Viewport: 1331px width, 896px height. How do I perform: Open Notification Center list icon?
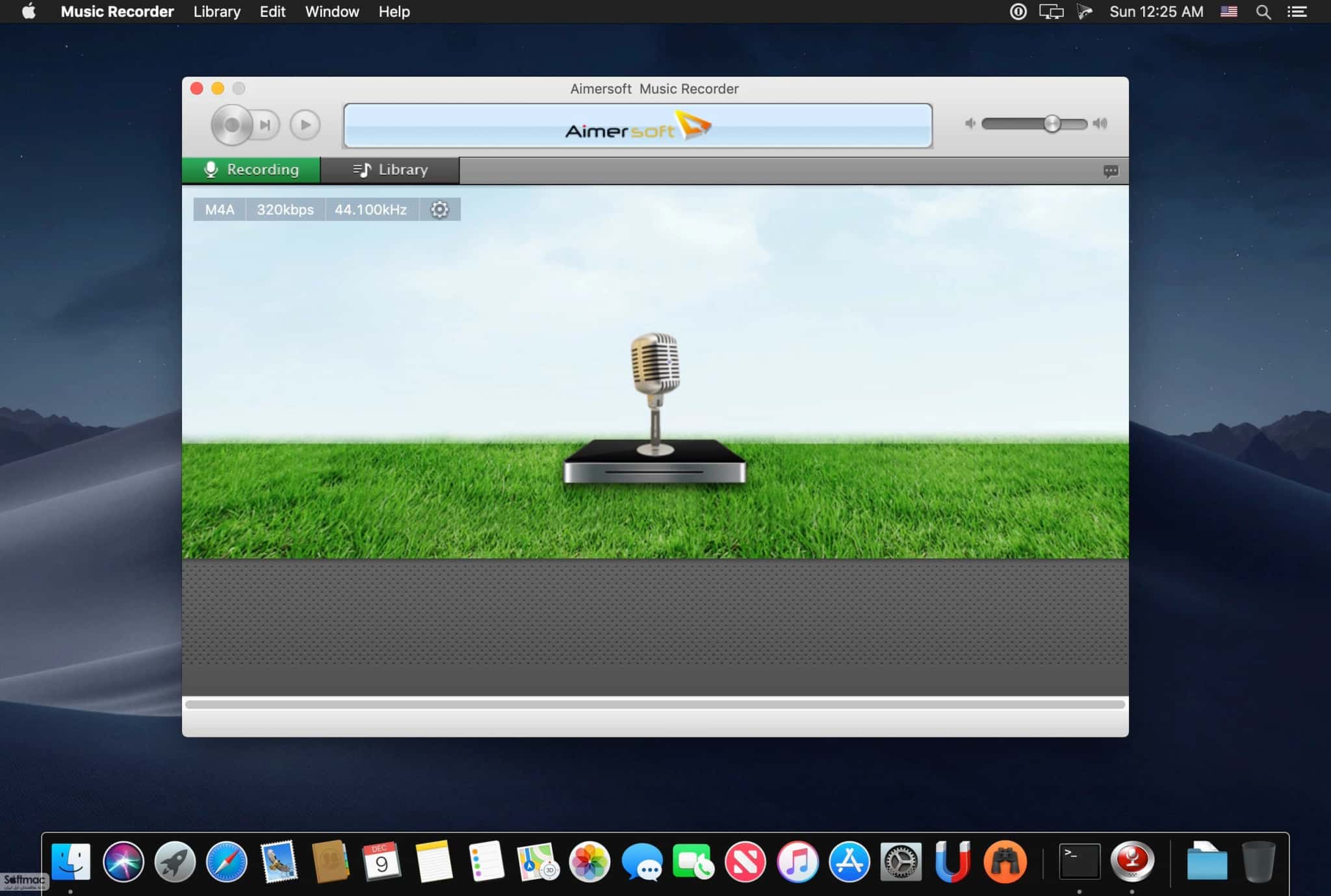(1297, 12)
